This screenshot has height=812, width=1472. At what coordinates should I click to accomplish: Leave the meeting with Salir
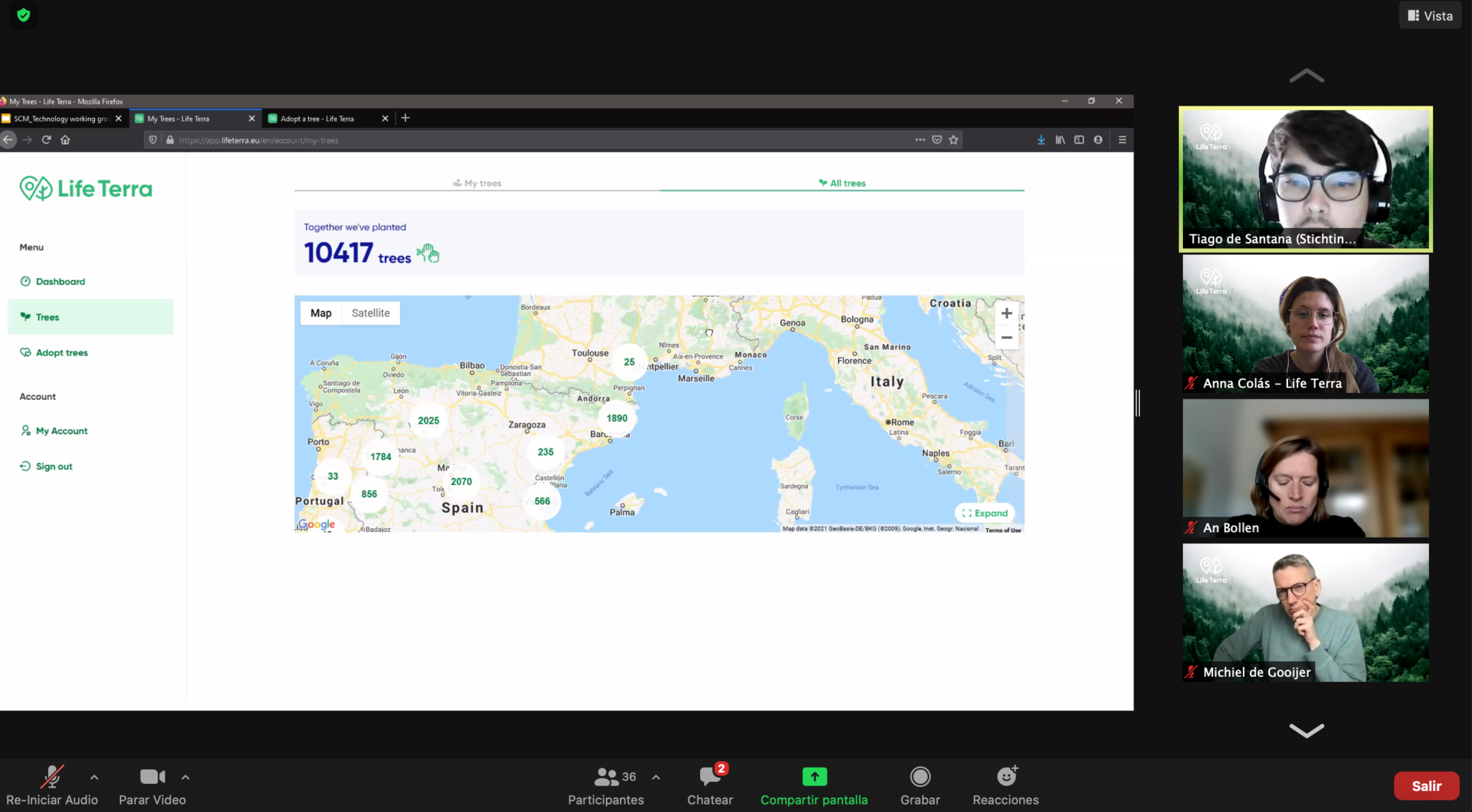click(1426, 785)
